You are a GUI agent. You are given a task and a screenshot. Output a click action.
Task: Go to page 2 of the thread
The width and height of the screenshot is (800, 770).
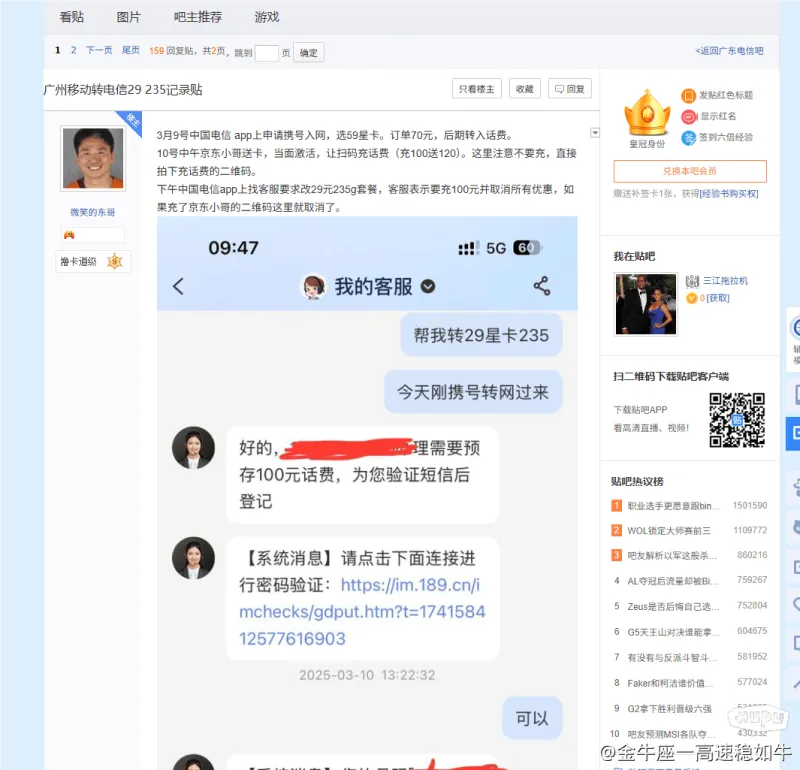[73, 50]
